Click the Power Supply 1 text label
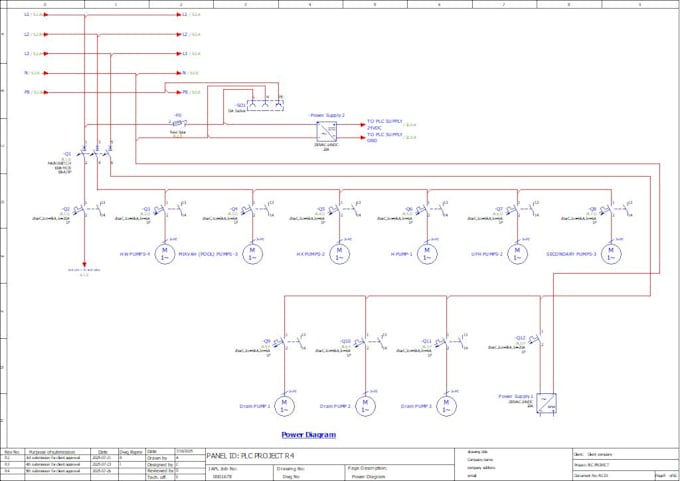 click(x=516, y=396)
